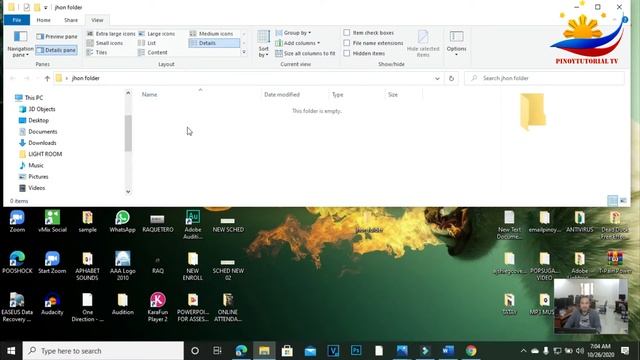The height and width of the screenshot is (360, 640).
Task: Open Photoshop from the taskbar
Action: coord(356,351)
